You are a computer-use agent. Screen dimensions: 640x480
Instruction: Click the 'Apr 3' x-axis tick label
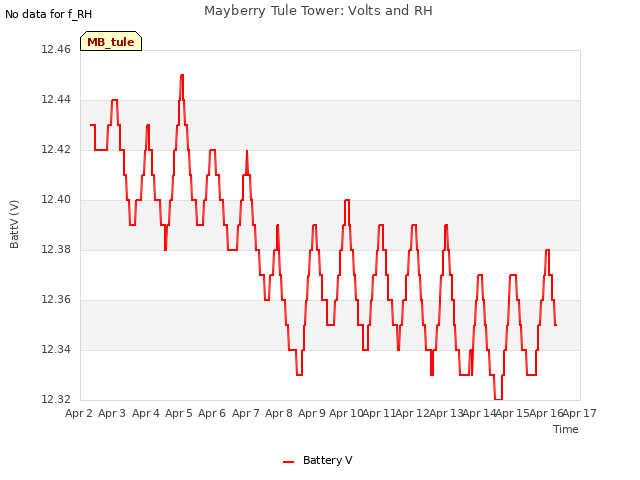pos(112,413)
